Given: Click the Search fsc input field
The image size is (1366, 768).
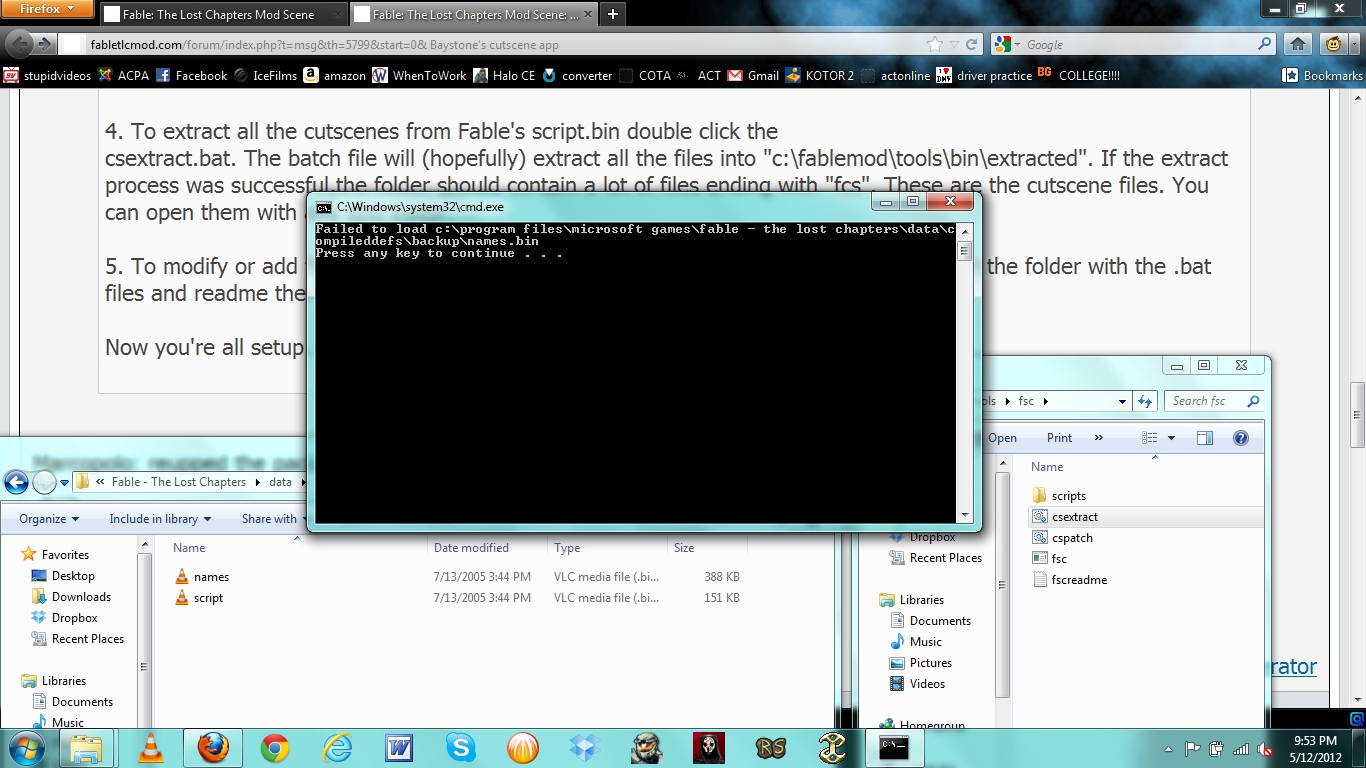Looking at the screenshot, I should [1205, 401].
